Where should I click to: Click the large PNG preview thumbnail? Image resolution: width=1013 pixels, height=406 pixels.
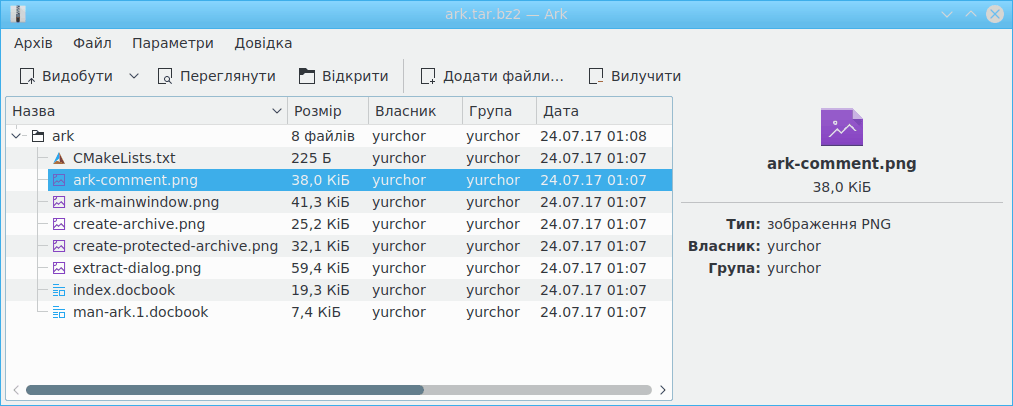pos(841,128)
